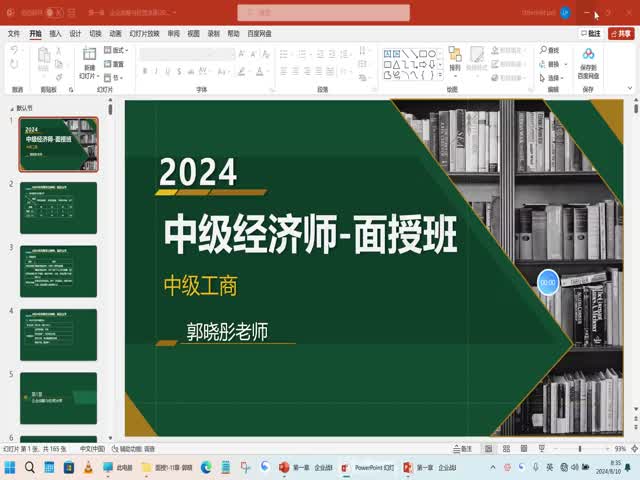Start slide show from status bar icon
Viewport: 640px width, 480px height.
(542, 449)
